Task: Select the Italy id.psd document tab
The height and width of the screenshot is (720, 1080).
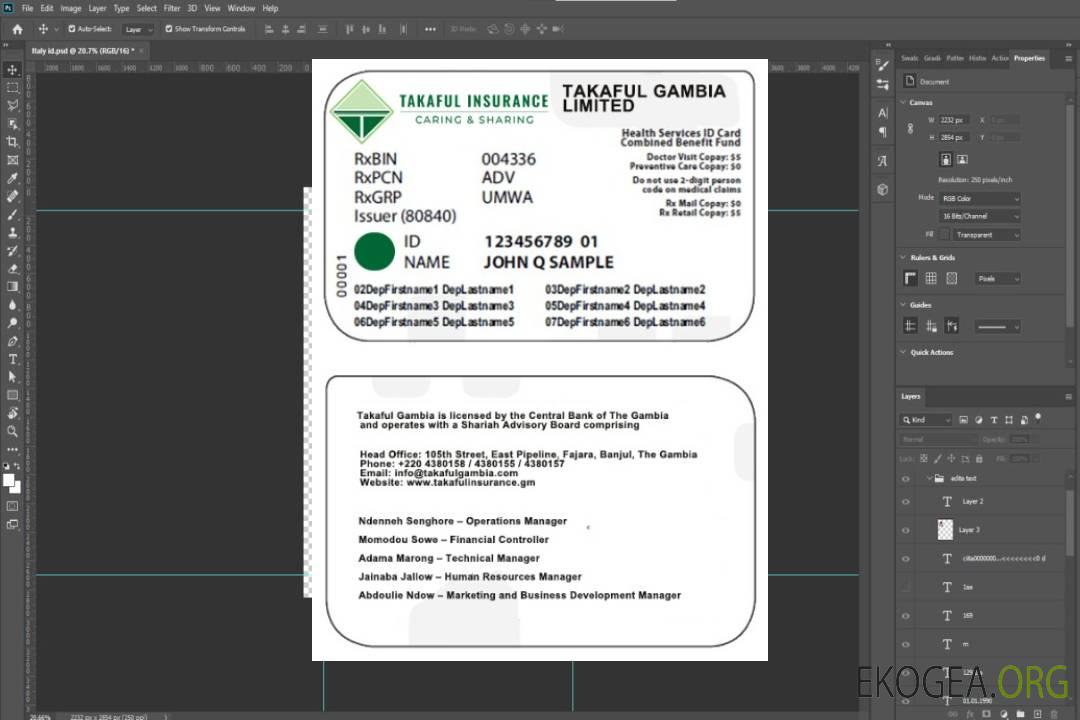Action: tap(81, 51)
